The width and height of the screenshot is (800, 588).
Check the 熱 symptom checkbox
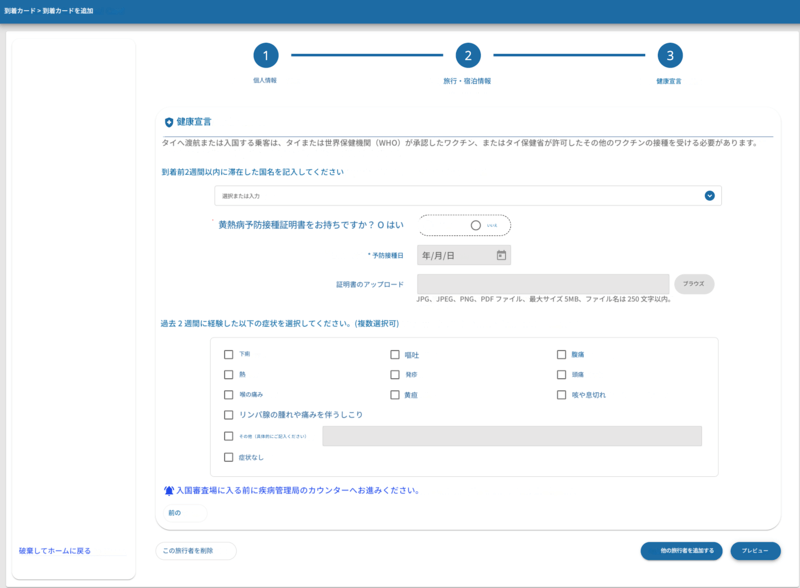(x=229, y=375)
